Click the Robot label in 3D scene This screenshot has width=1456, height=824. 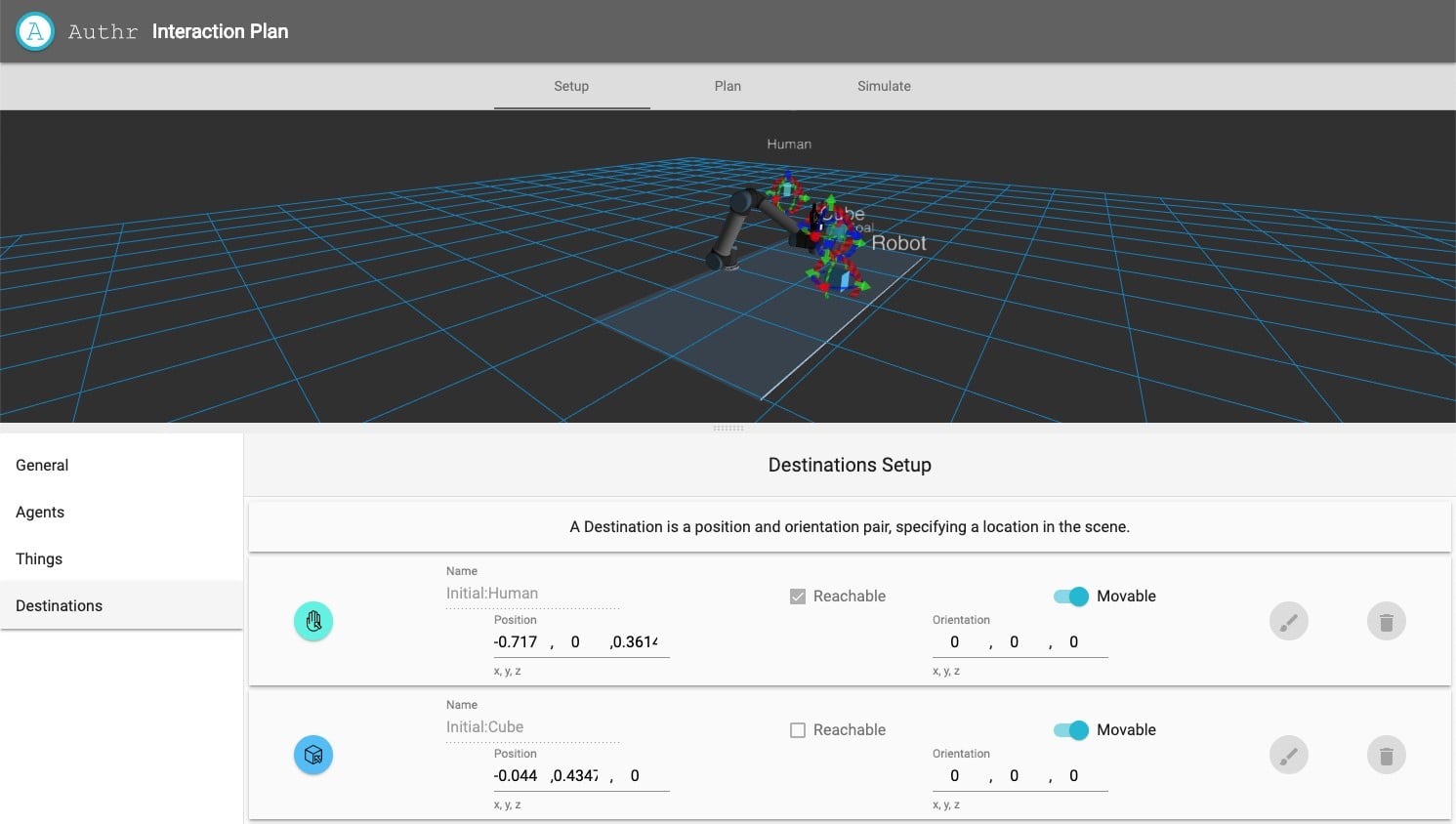pos(898,243)
